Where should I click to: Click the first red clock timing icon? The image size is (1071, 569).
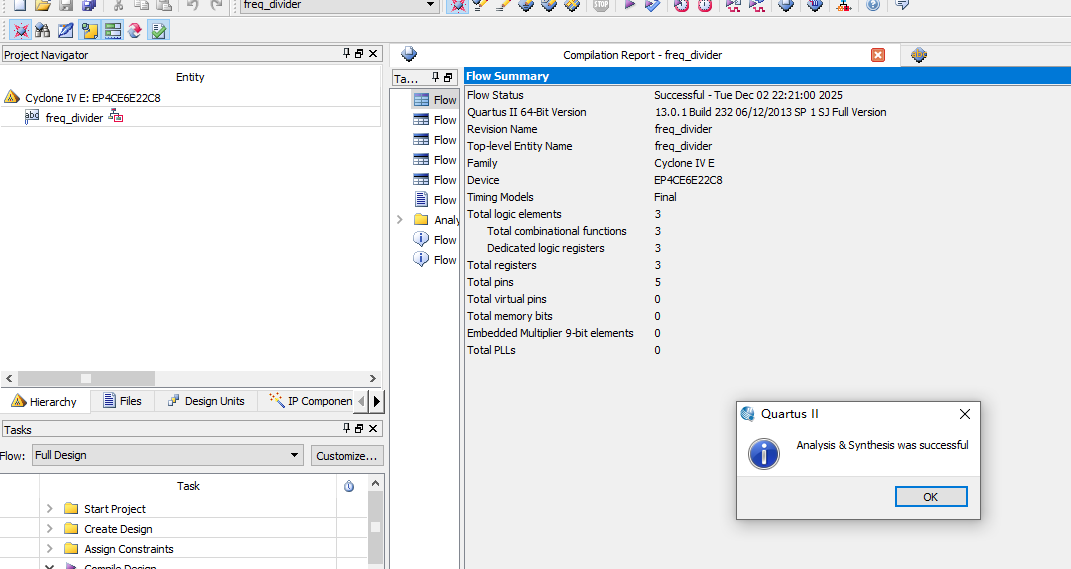tap(682, 5)
